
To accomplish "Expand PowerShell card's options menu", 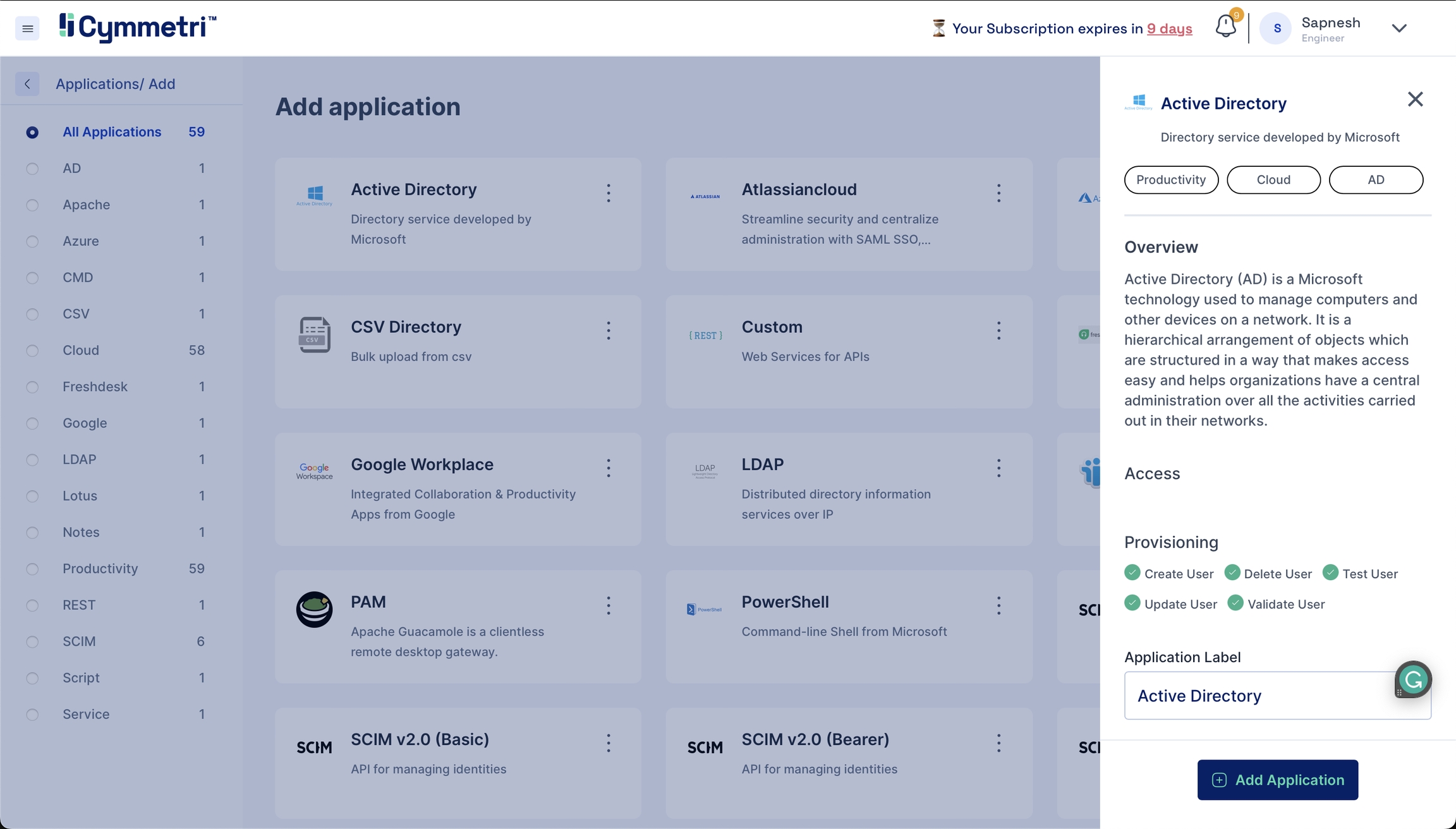I will pyautogui.click(x=998, y=605).
